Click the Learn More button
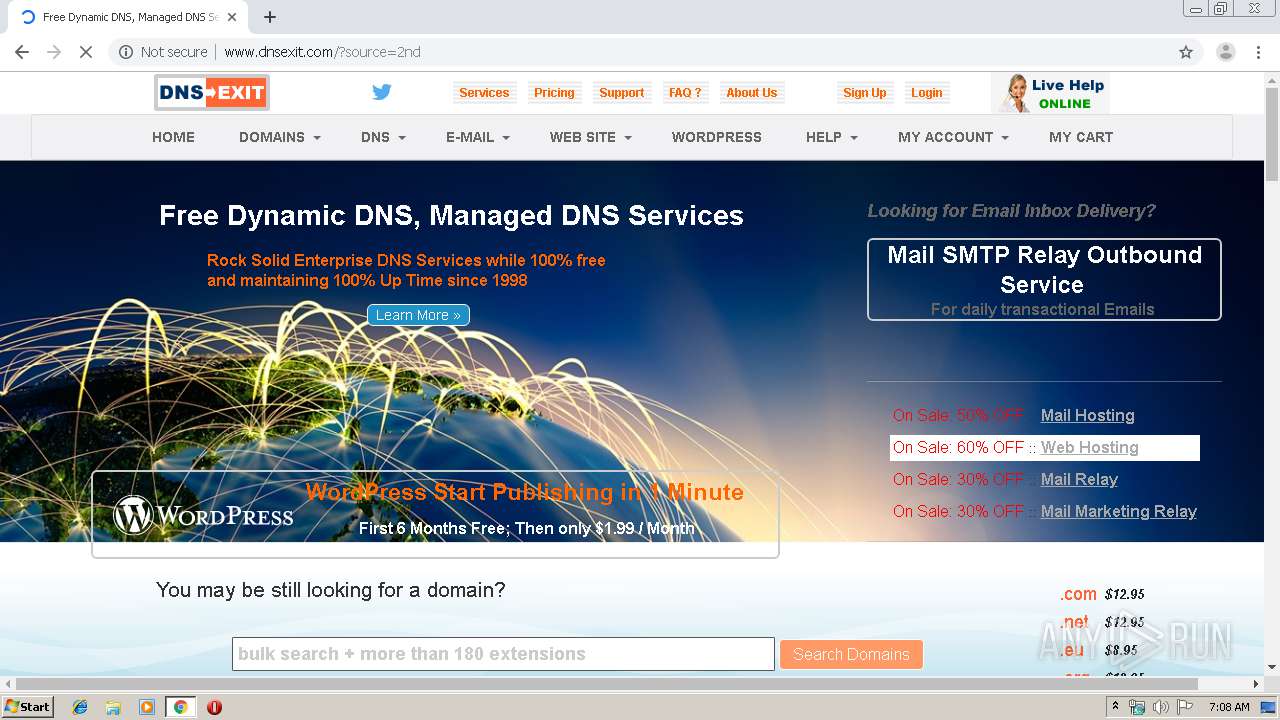Image resolution: width=1280 pixels, height=720 pixels. tap(418, 315)
